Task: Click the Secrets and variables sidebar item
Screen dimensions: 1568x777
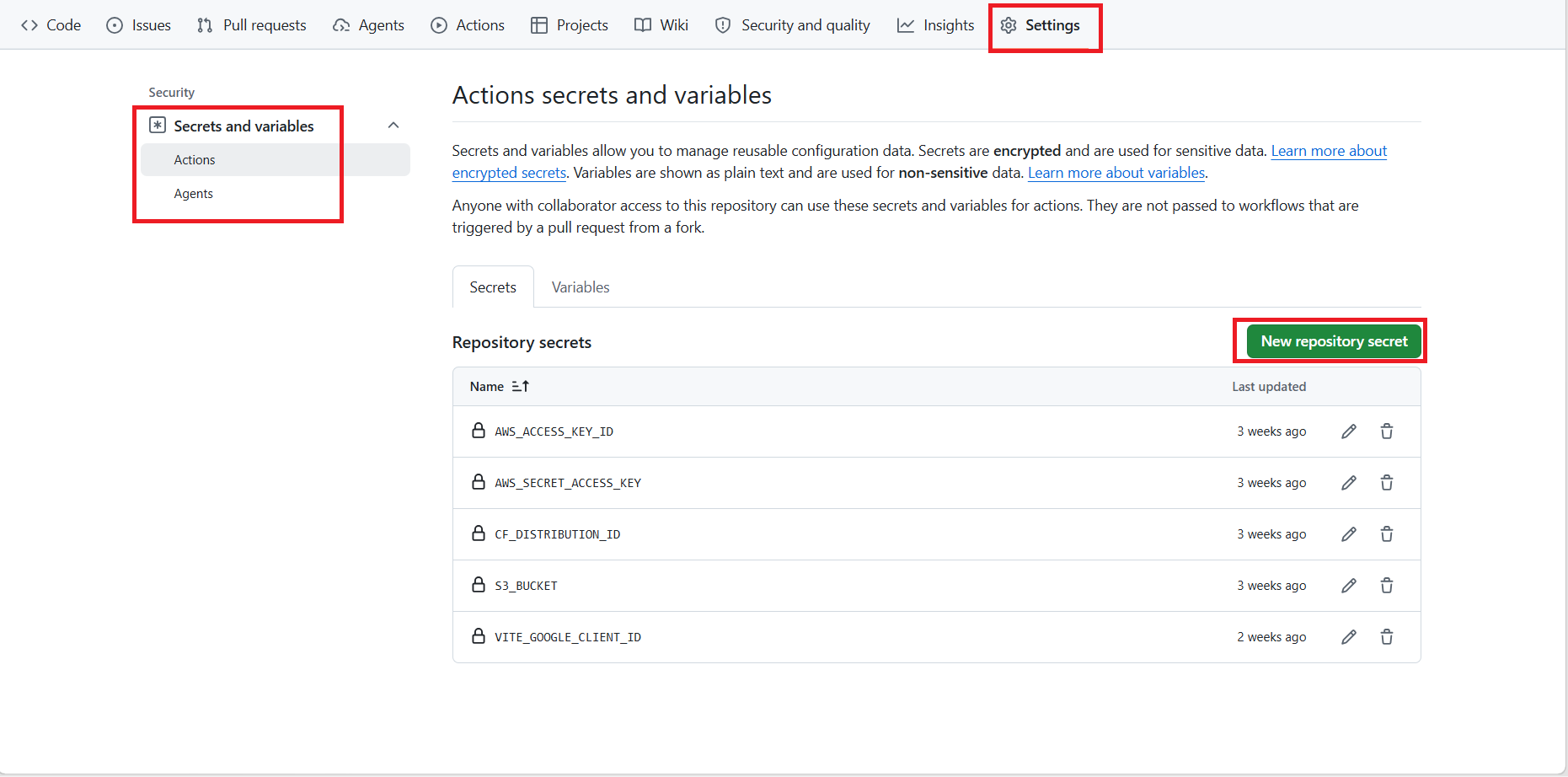Action: 276,126
